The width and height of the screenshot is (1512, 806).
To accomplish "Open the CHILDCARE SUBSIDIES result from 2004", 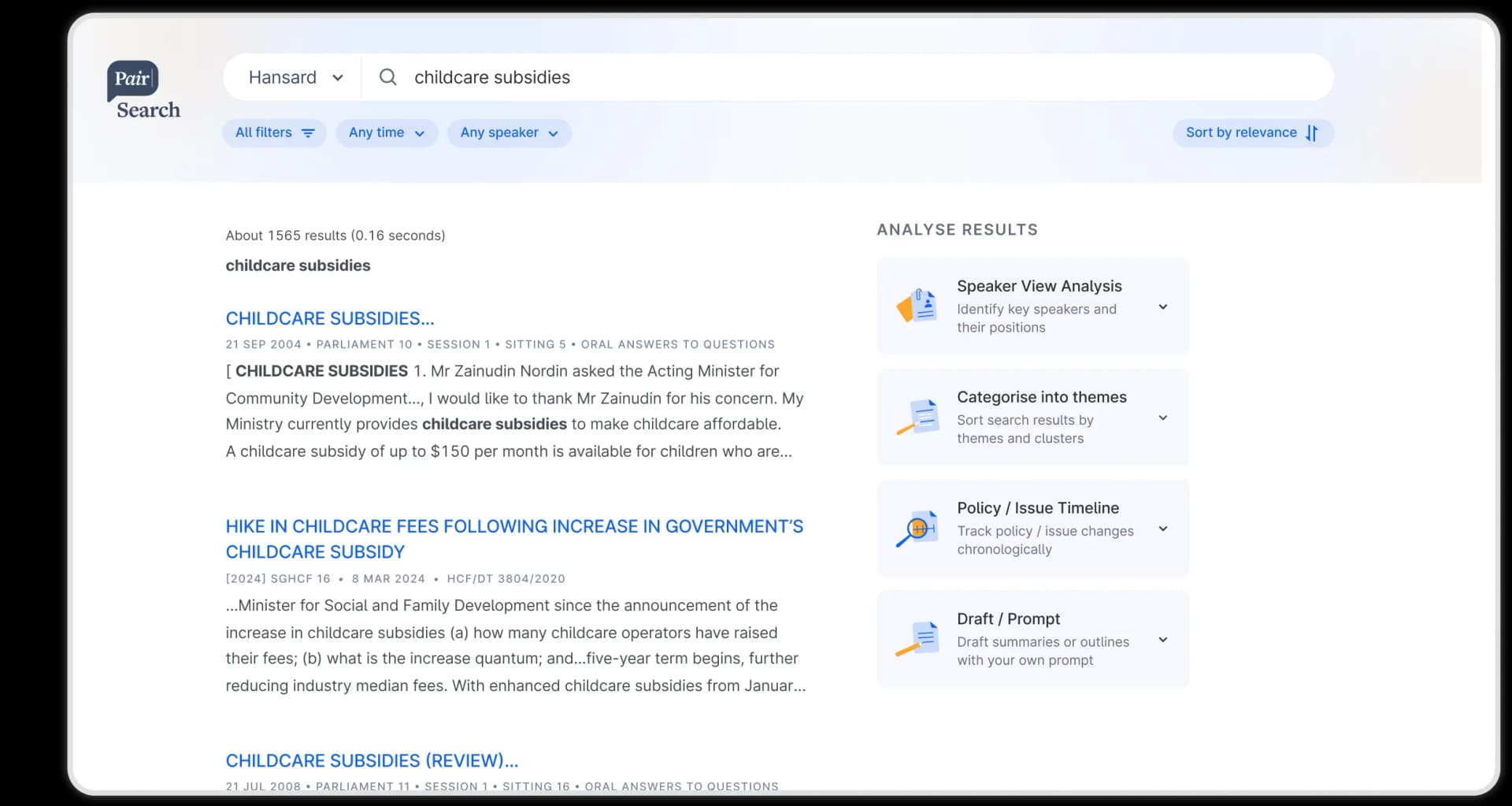I will click(x=329, y=318).
